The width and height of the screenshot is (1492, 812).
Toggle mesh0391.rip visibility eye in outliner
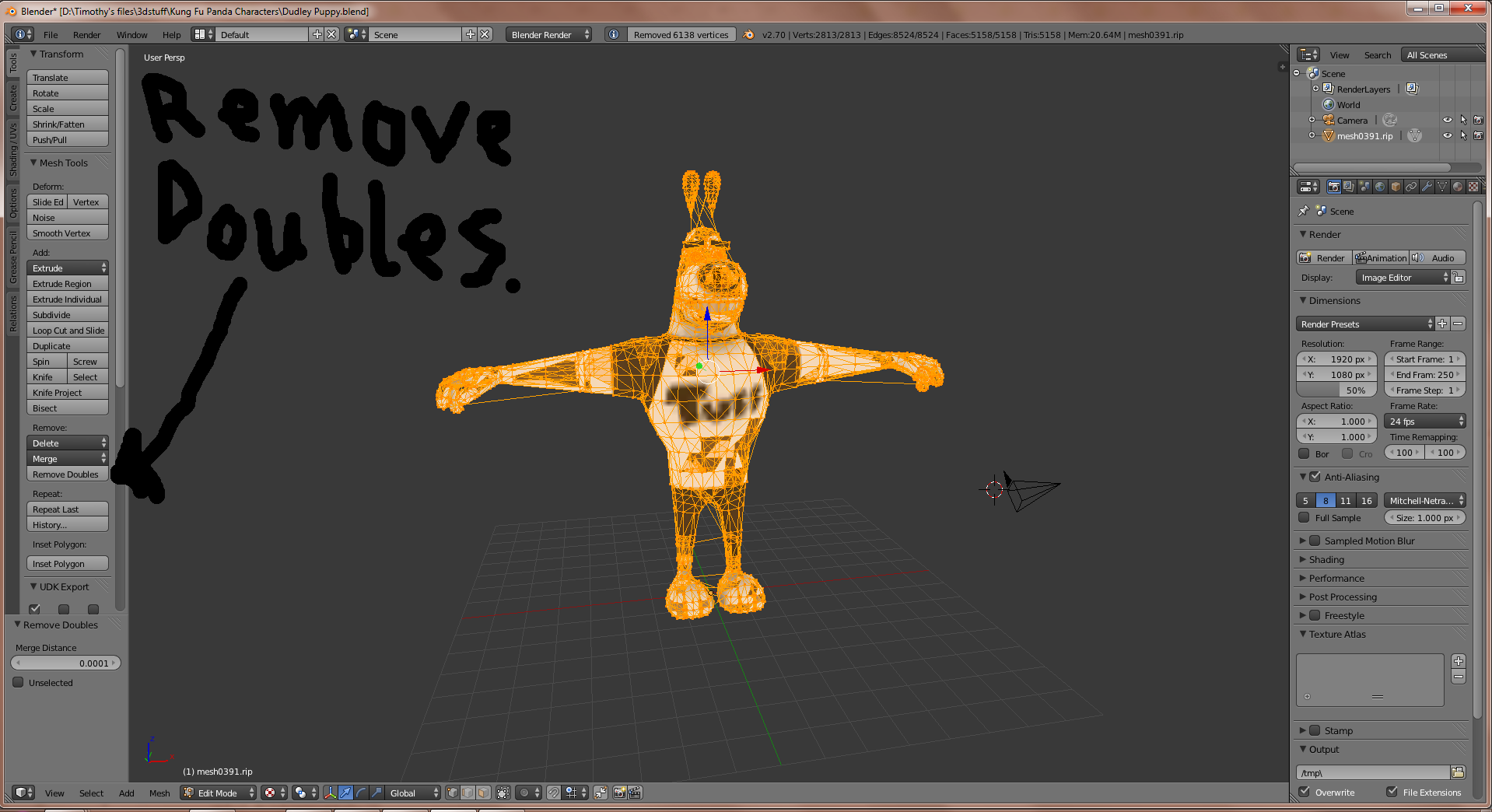click(x=1448, y=135)
